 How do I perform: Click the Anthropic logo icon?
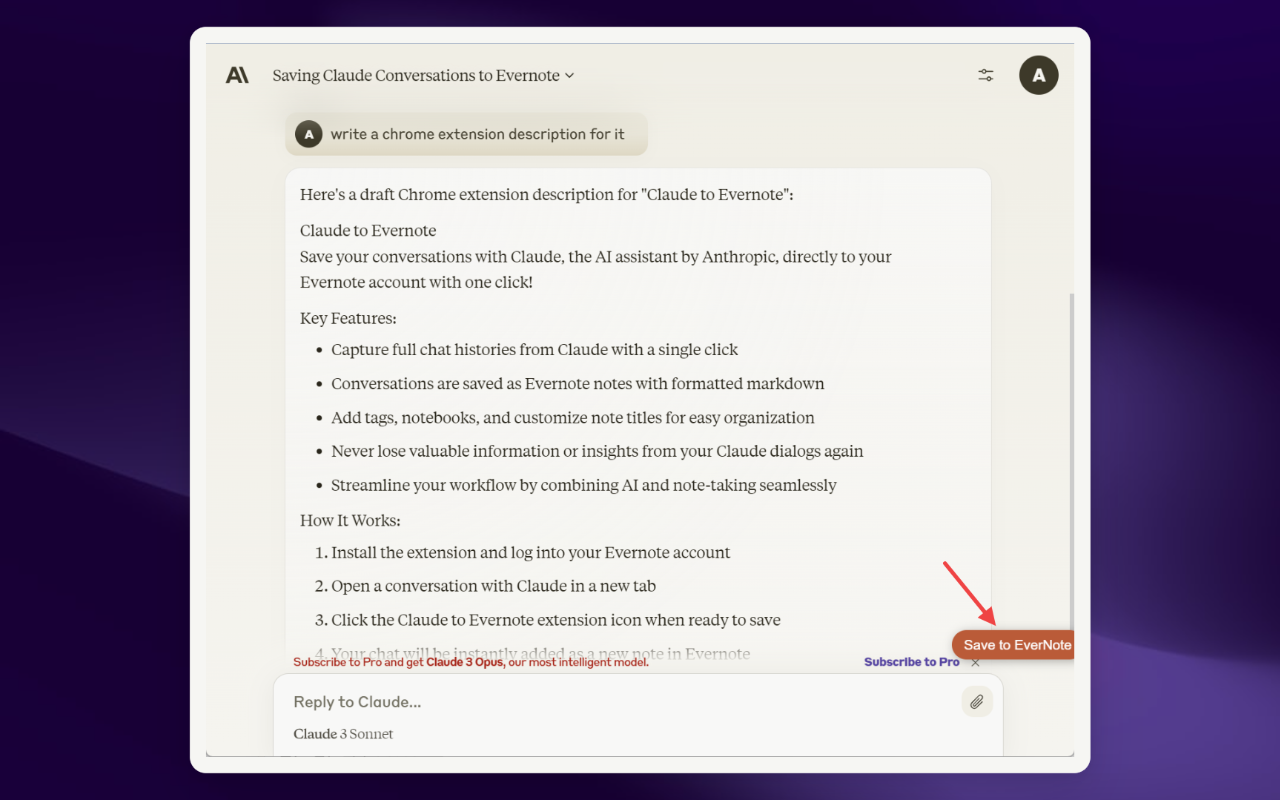tap(237, 75)
